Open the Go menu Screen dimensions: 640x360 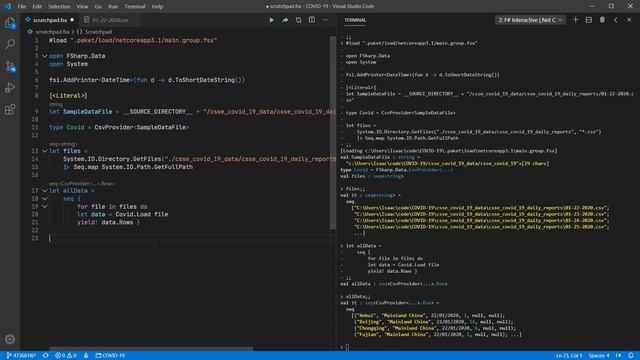point(98,7)
